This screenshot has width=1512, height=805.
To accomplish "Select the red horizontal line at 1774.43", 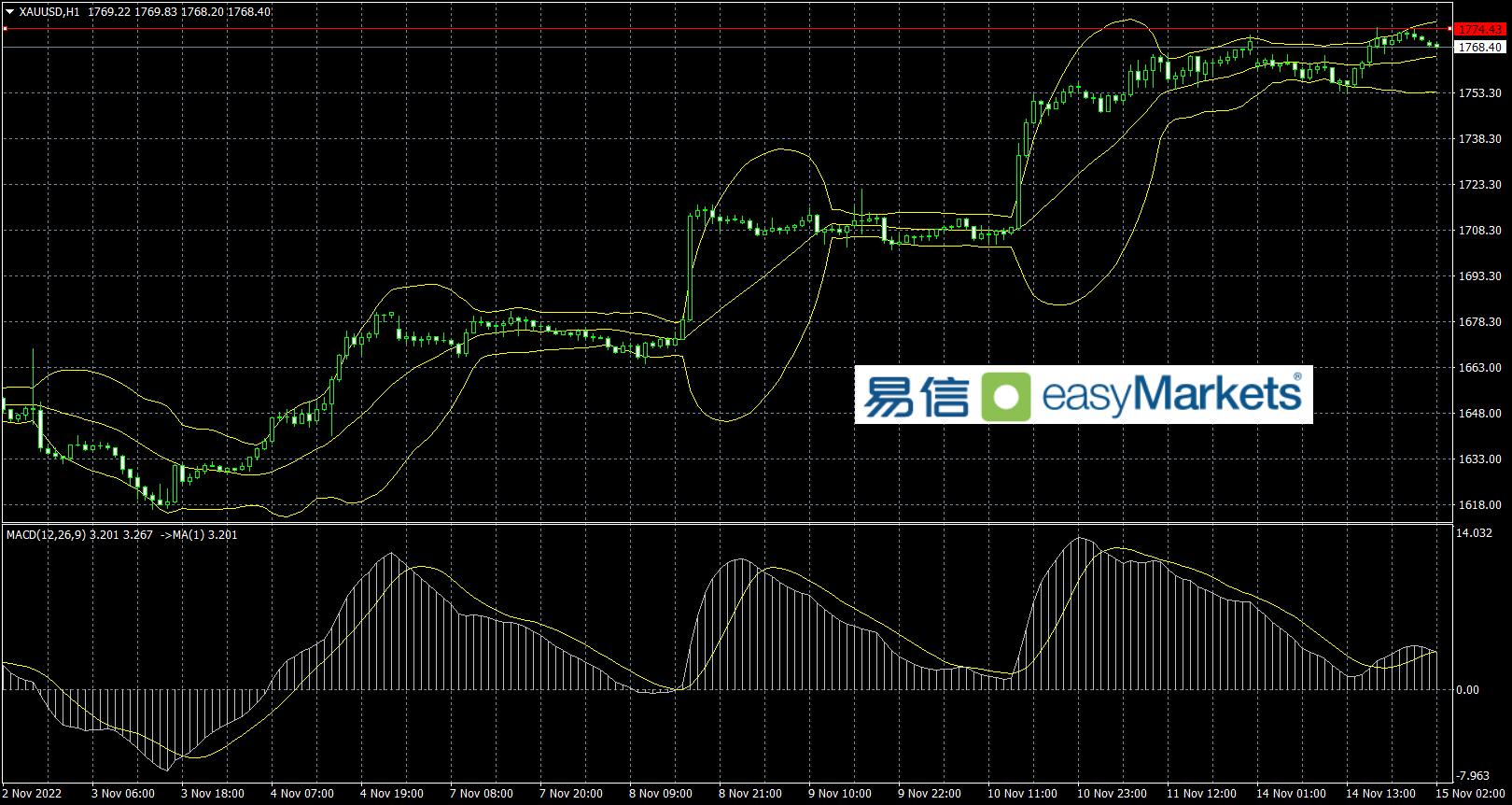I will coord(728,29).
